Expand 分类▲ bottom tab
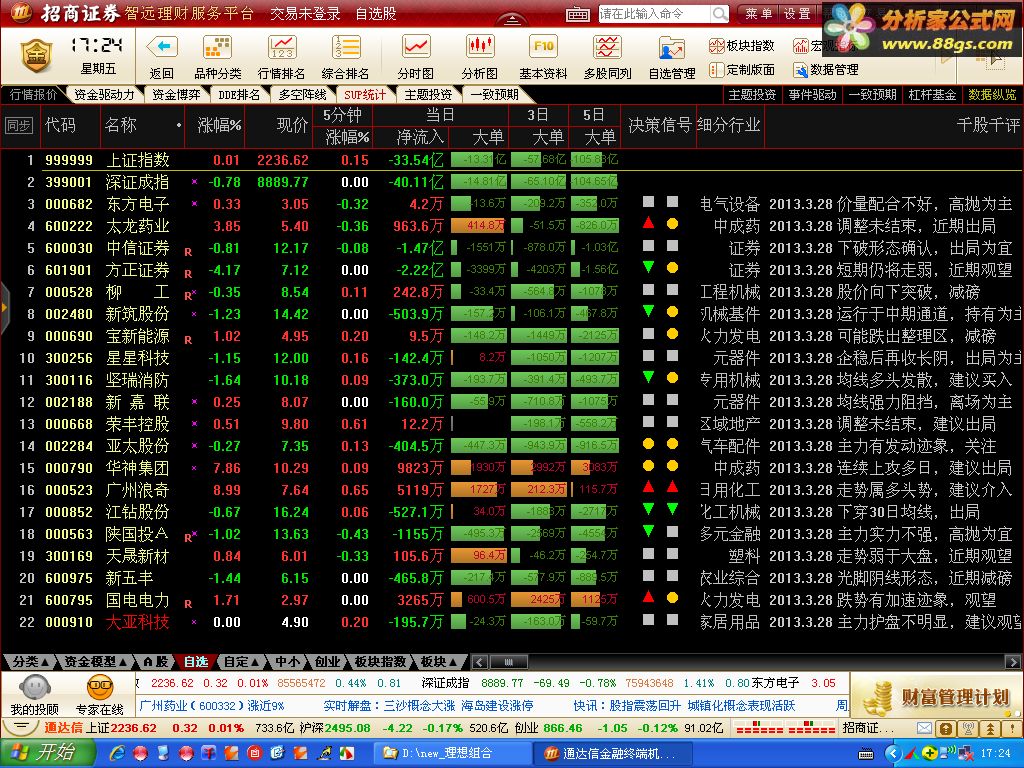 coord(30,662)
